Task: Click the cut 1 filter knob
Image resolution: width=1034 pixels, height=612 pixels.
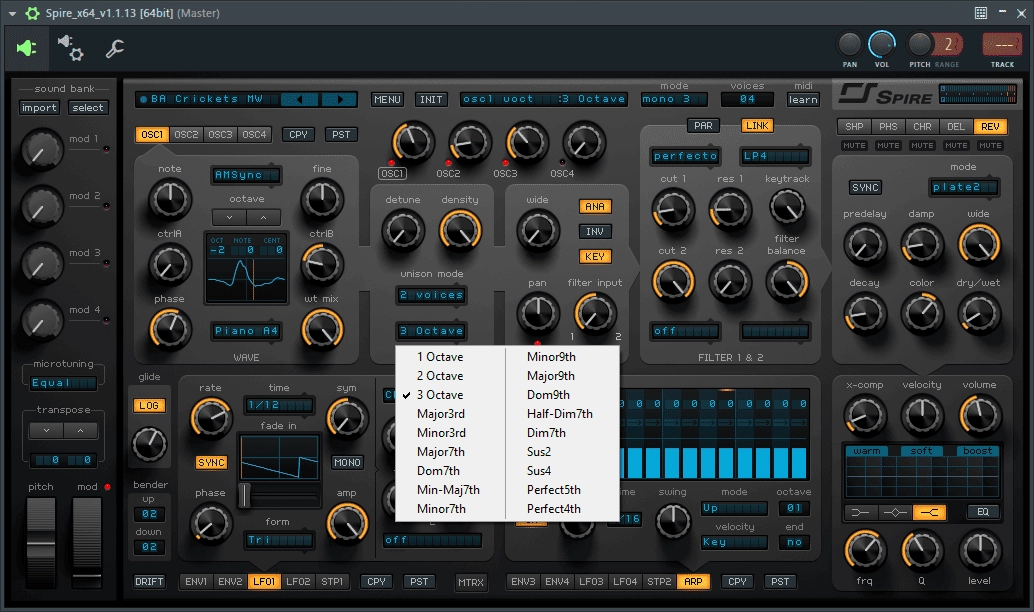Action: coord(673,210)
